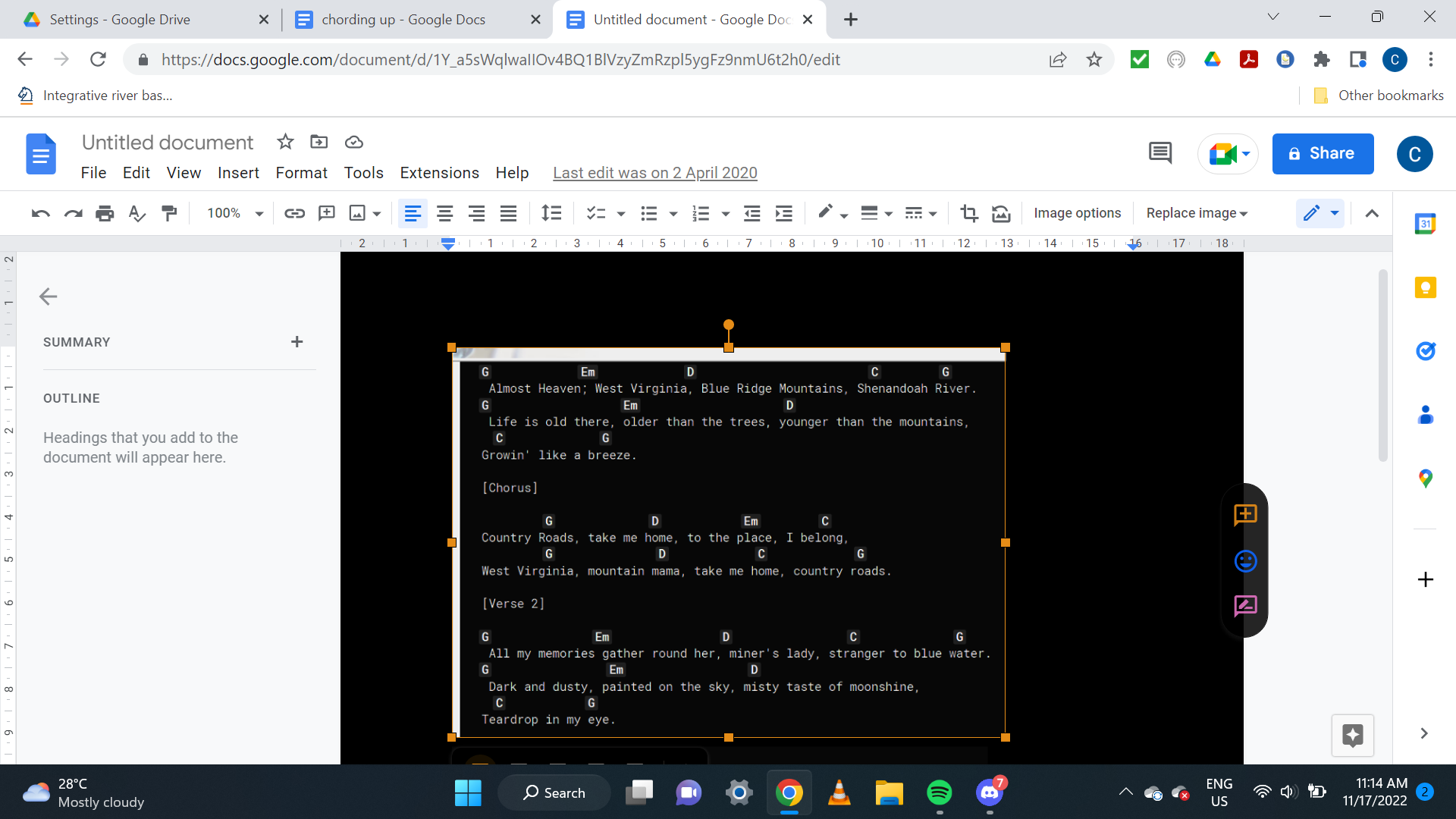Click the reset image icon
The height and width of the screenshot is (819, 1456).
point(1001,213)
